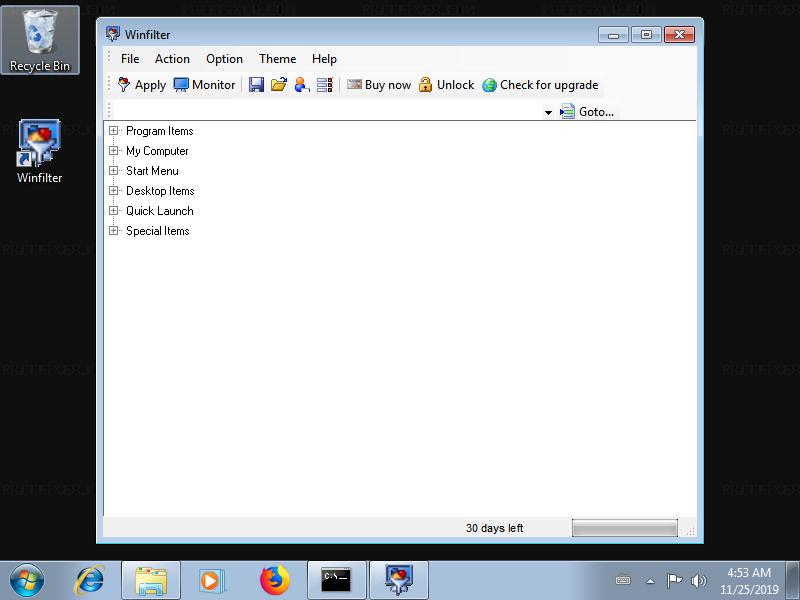The height and width of the screenshot is (600, 800).
Task: Open the File menu
Action: pos(130,59)
